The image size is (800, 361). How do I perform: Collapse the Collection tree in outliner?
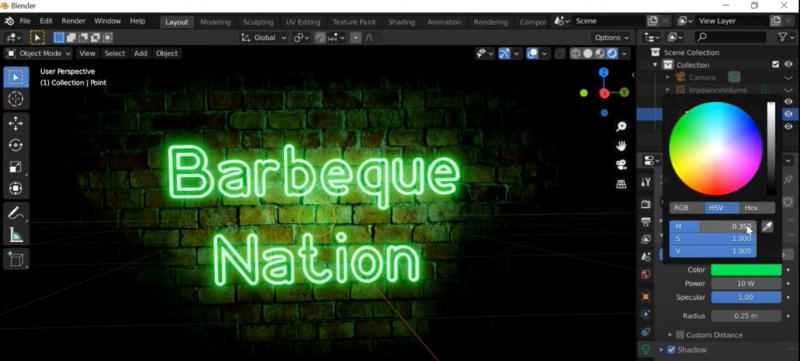click(655, 65)
